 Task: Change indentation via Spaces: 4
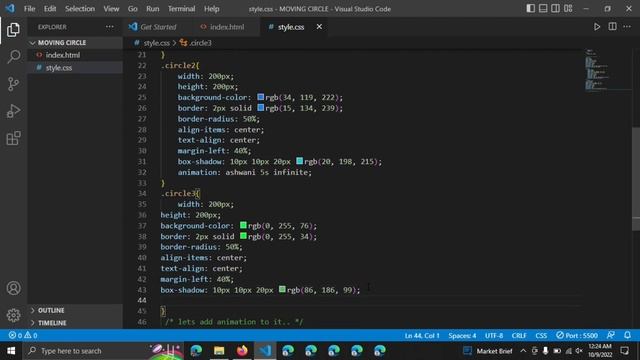click(462, 336)
